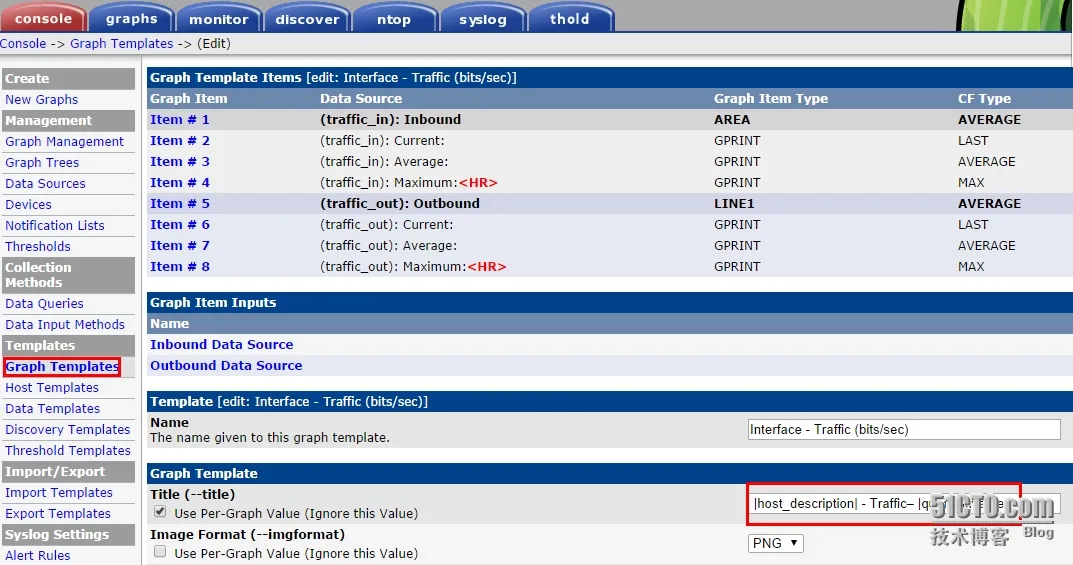Toggle Image Format Use Per-Graph Value checkbox
Screen dimensions: 1073x565
(x=160, y=551)
